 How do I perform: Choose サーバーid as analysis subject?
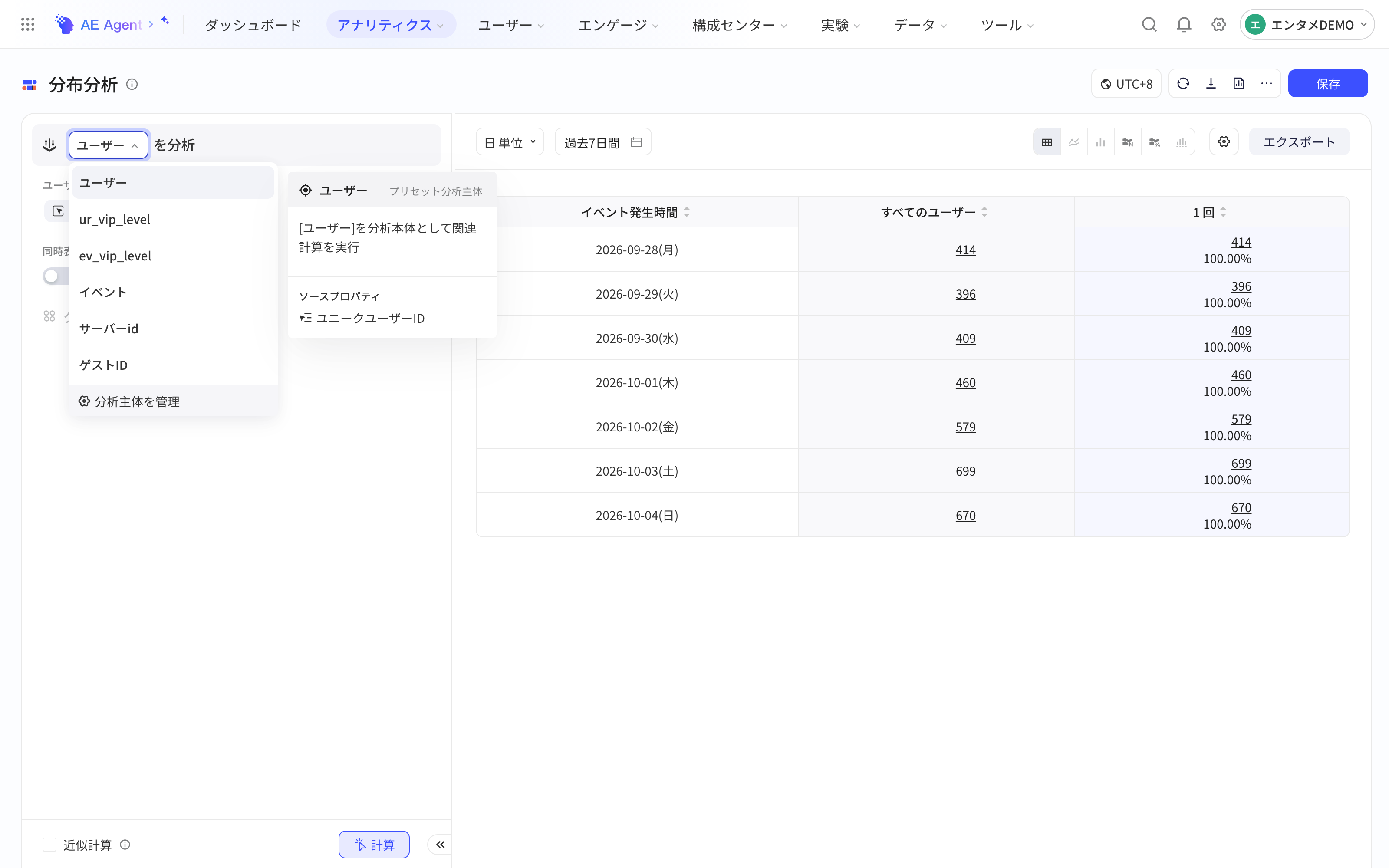pyautogui.click(x=173, y=329)
